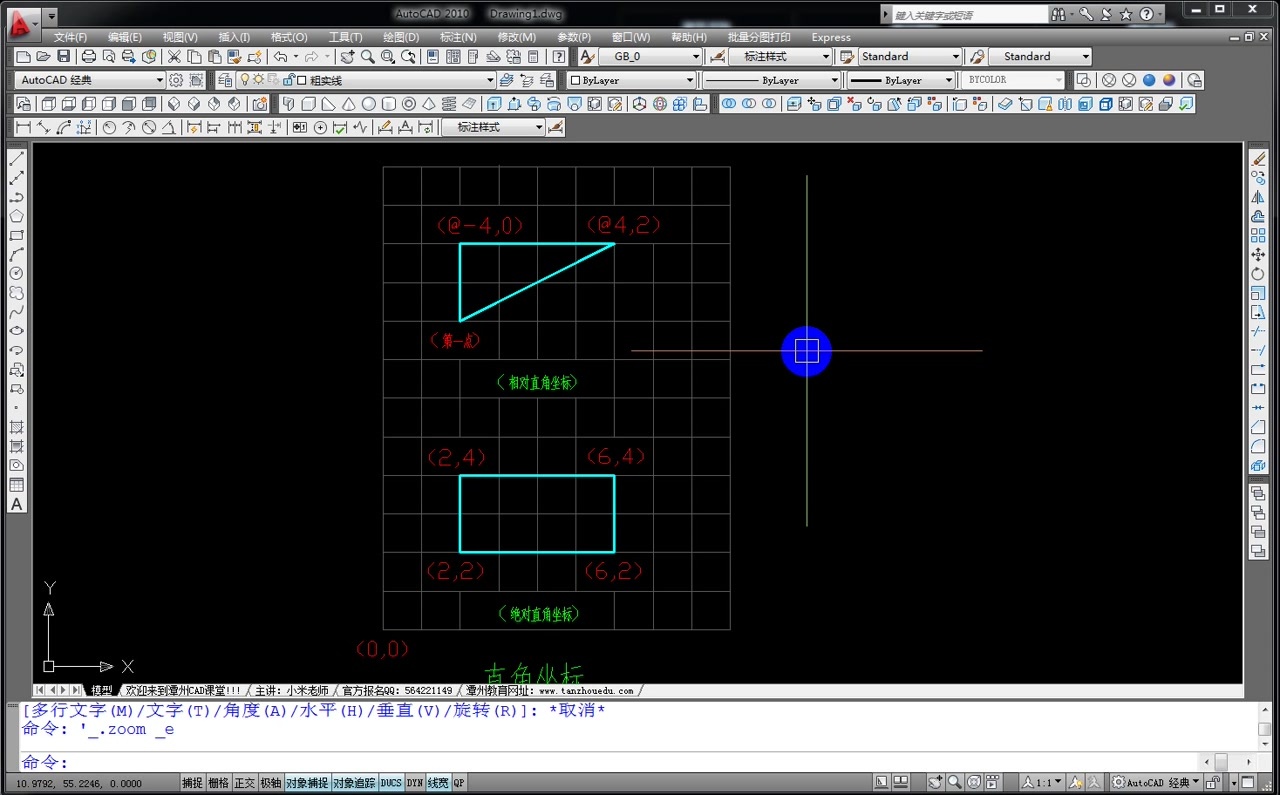
Task: Save the drawing with the floppy disk icon
Action: click(64, 57)
